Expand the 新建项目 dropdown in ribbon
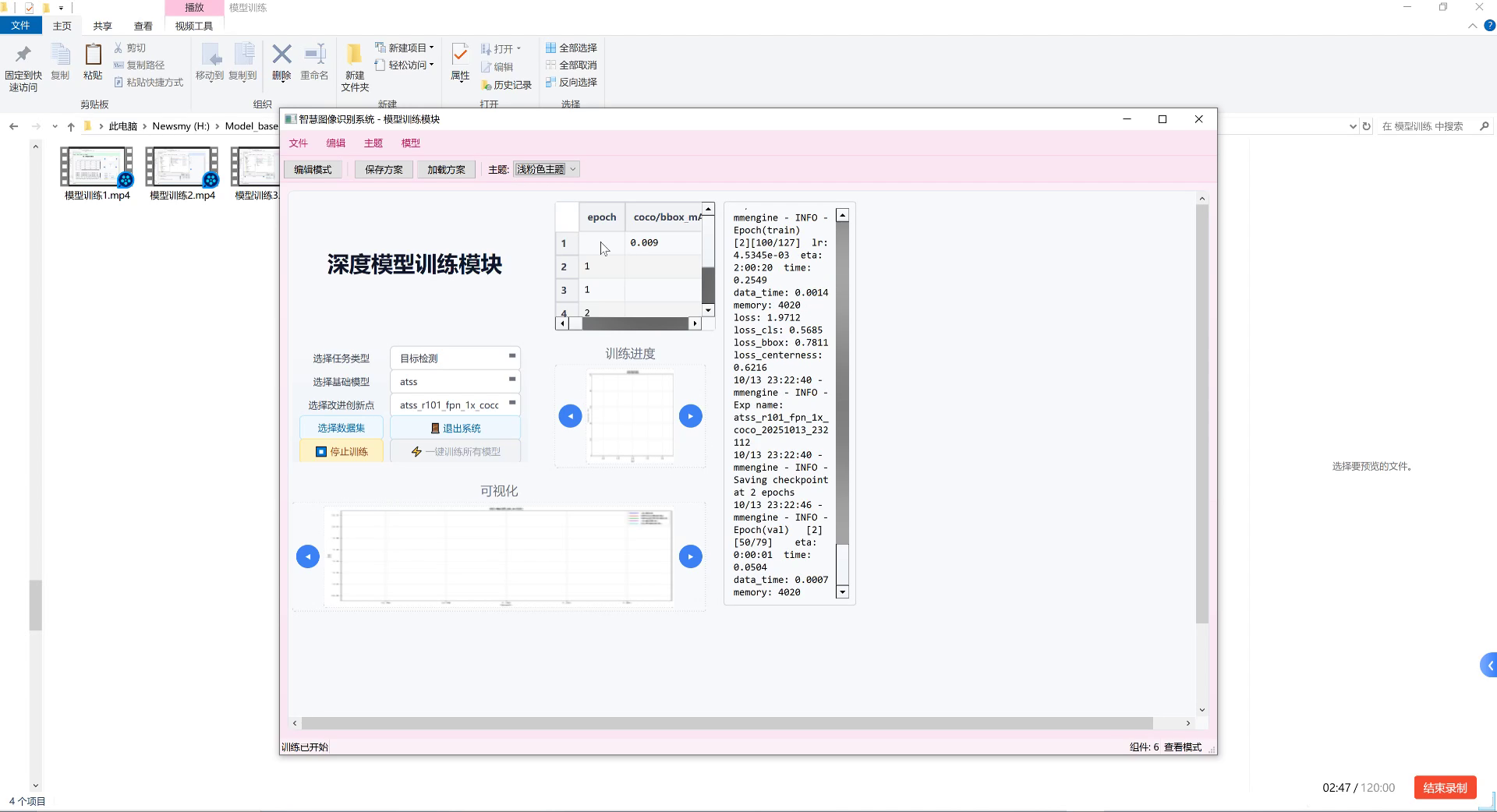Screen dimensions: 1497x812 click(x=431, y=48)
